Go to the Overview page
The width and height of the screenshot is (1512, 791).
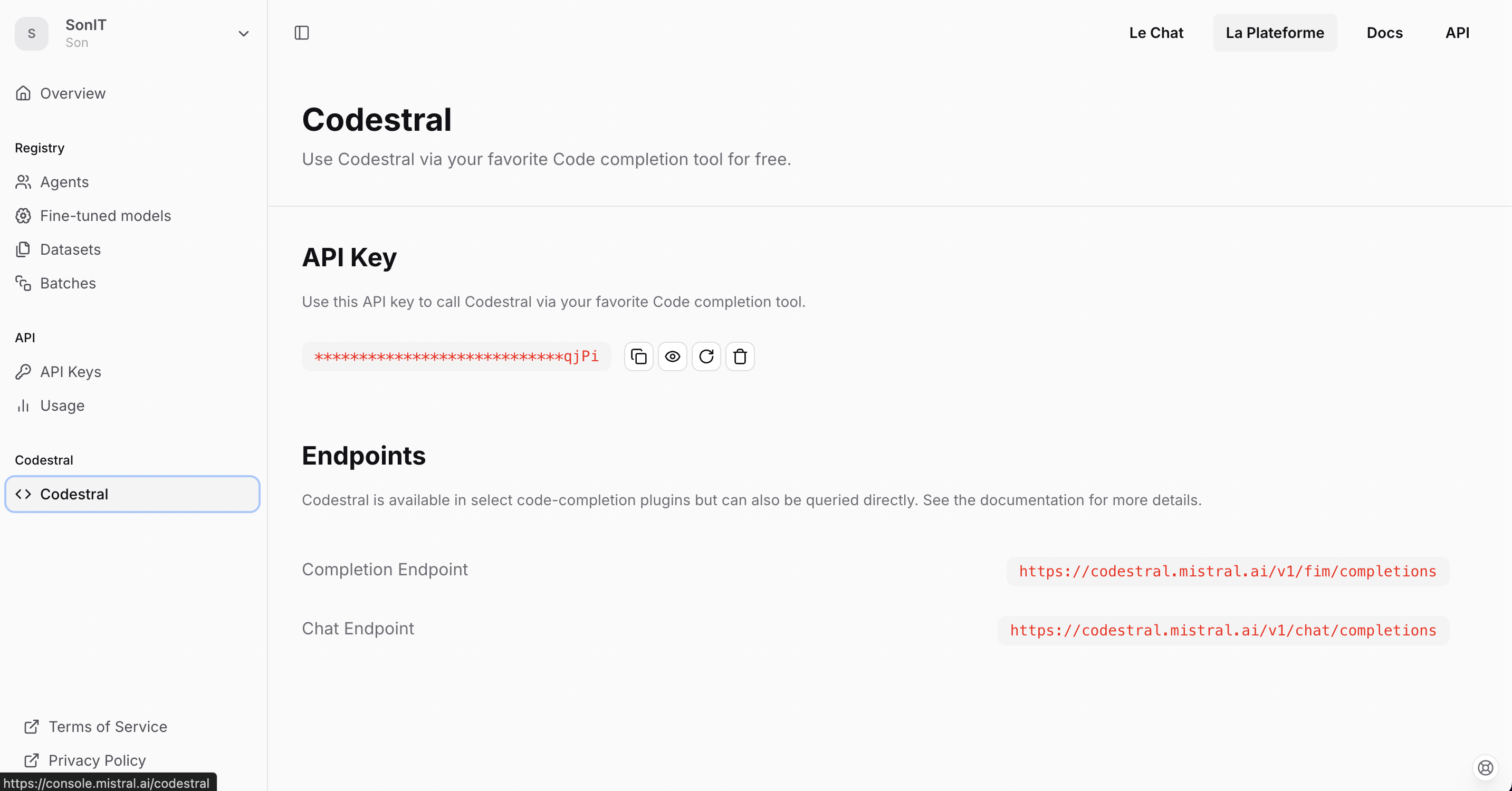(x=72, y=93)
